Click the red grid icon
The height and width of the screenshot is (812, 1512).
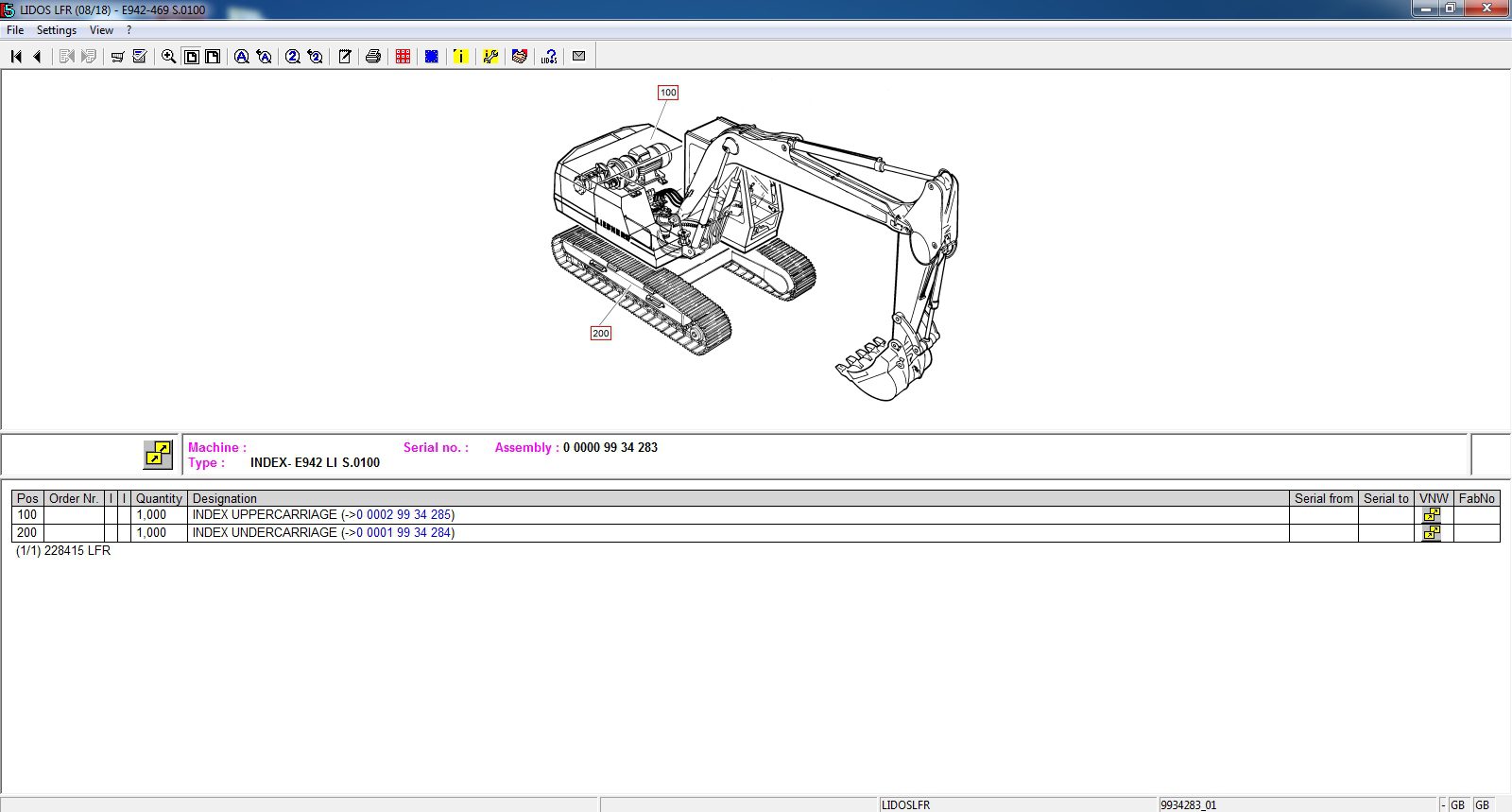[403, 57]
